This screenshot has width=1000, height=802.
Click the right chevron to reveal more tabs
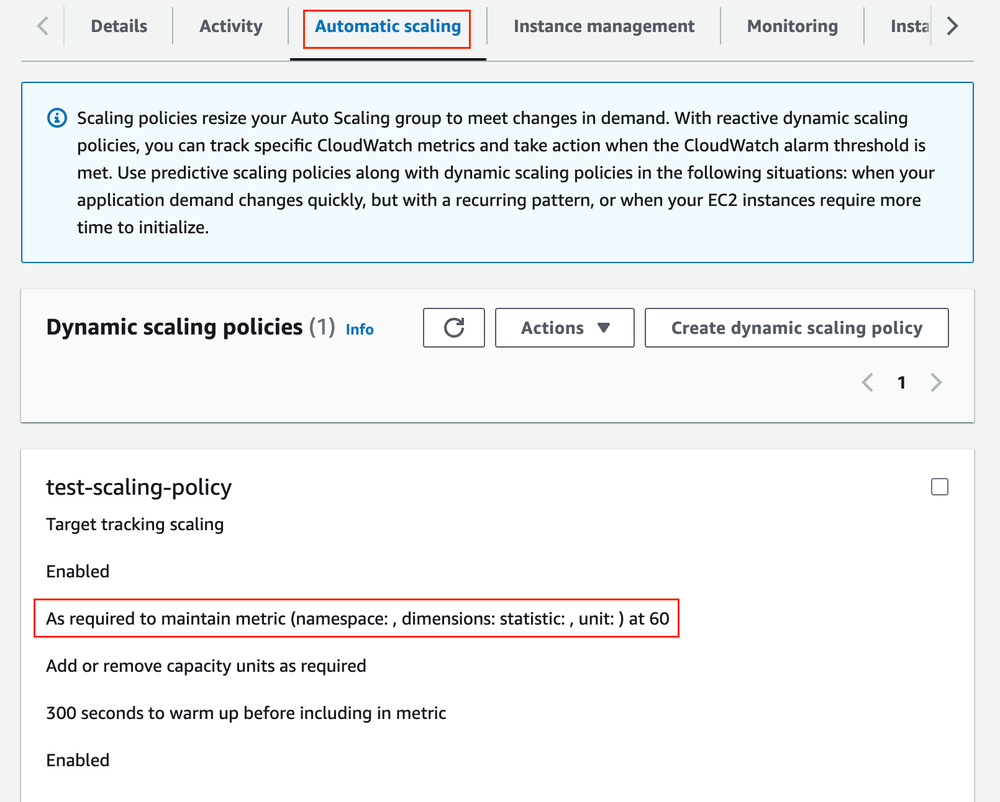952,26
